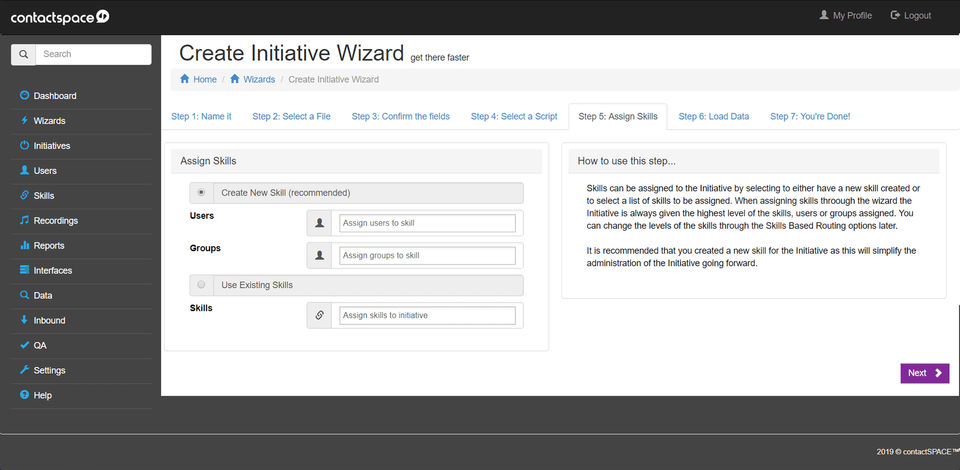Click the Logout link in header
Image resolution: width=960 pixels, height=470 pixels.
click(x=910, y=16)
